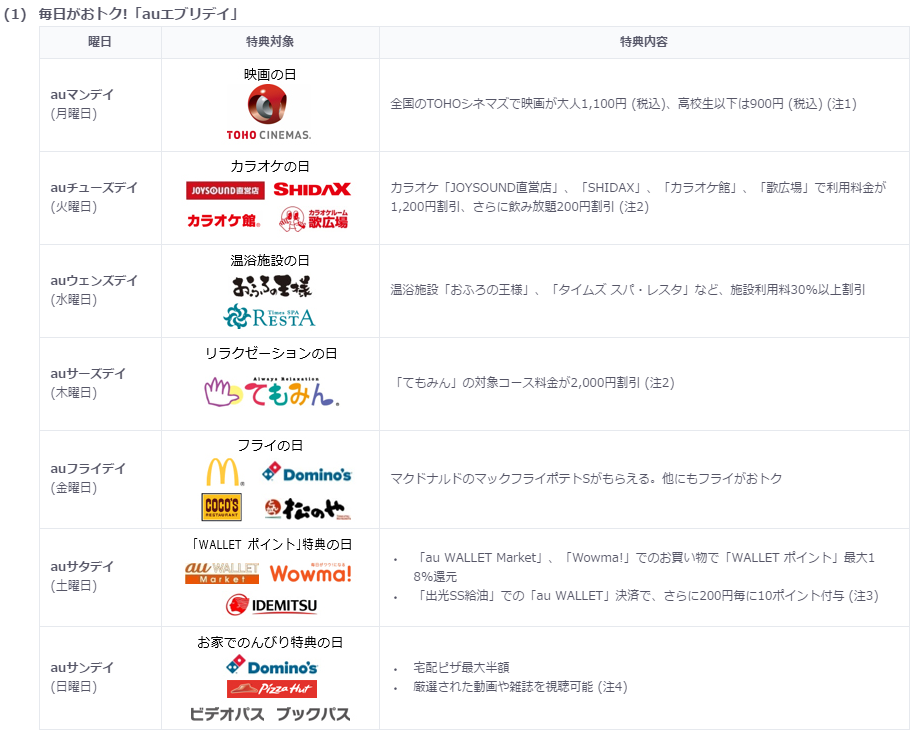This screenshot has height=731, width=912.
Task: Click the au WALLET Market logo
Action: click(222, 573)
